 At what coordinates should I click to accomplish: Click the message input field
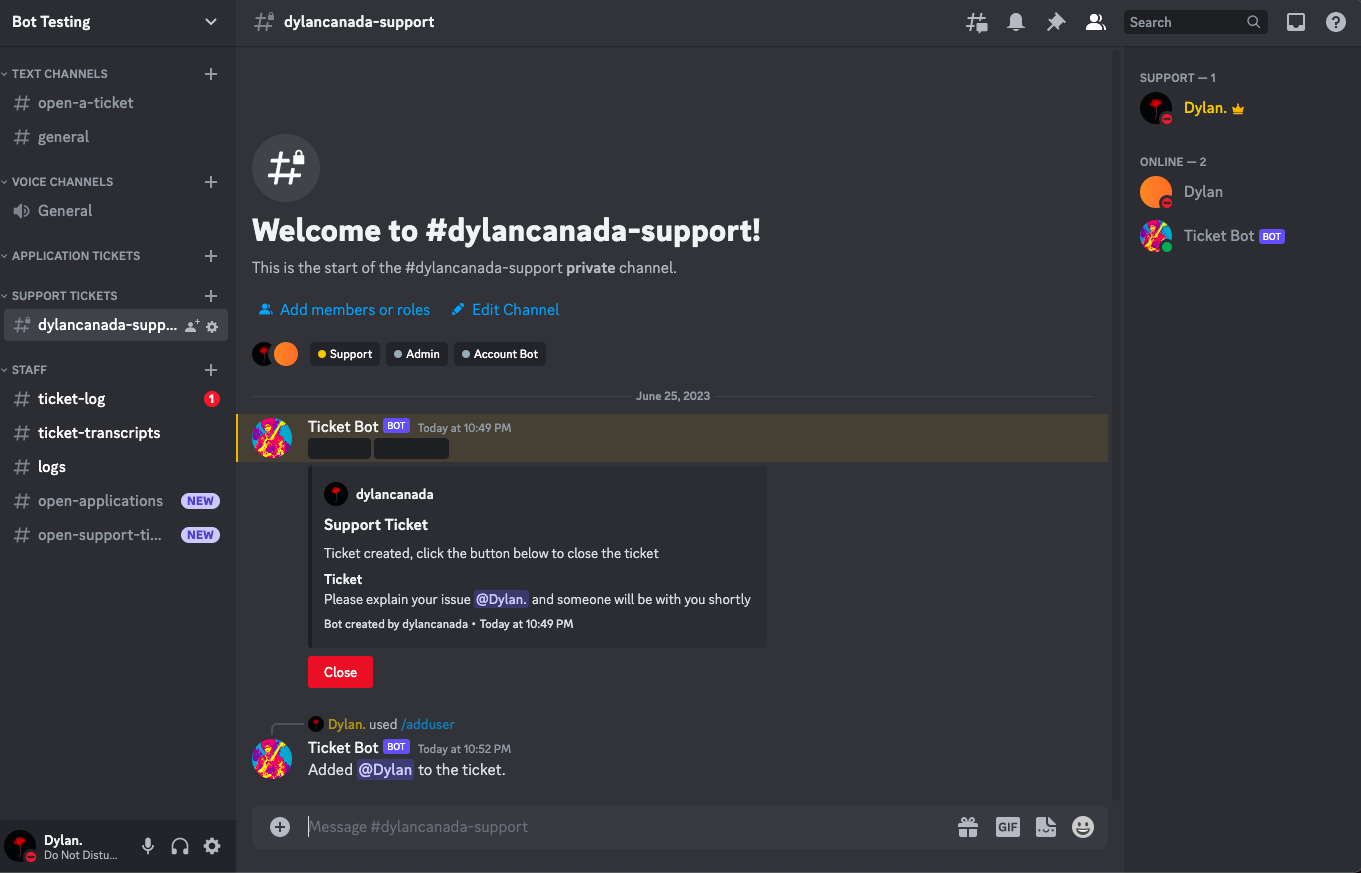[600, 826]
